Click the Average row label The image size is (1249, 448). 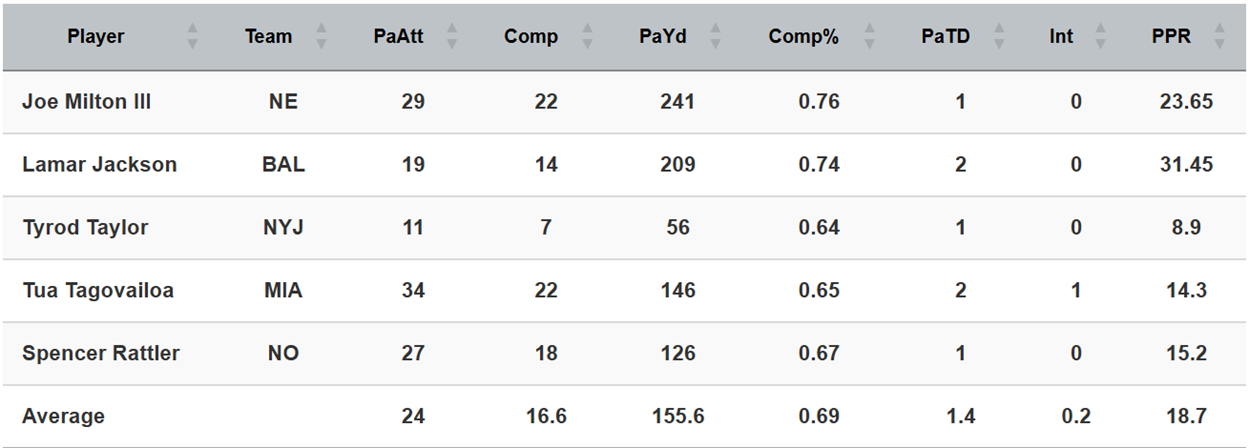click(x=63, y=416)
